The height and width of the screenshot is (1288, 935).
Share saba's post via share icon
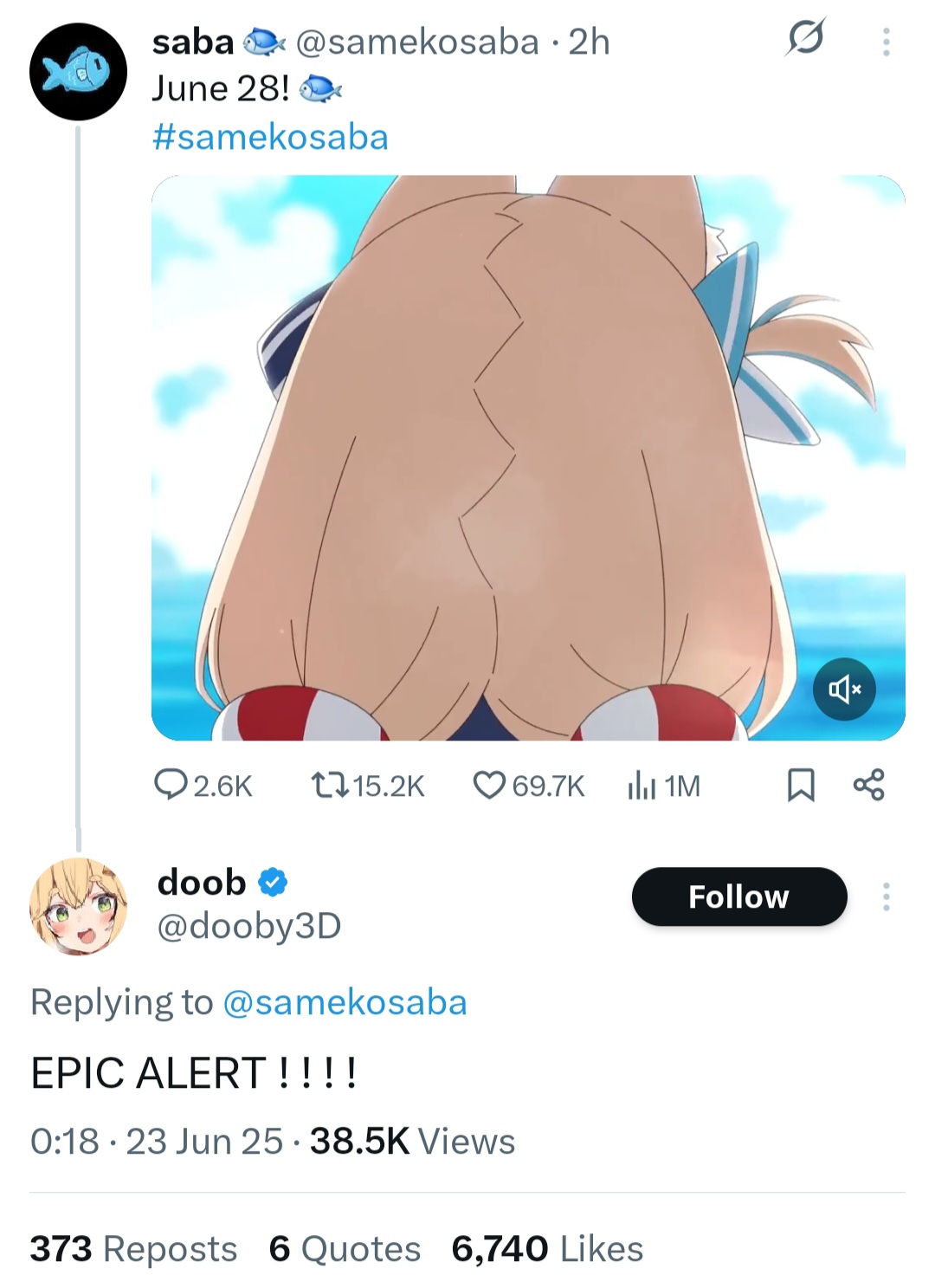[868, 785]
